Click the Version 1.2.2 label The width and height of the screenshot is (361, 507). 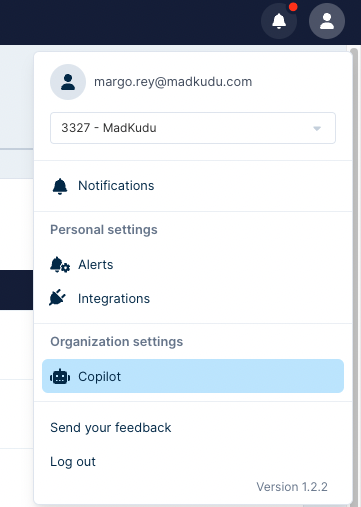click(292, 487)
